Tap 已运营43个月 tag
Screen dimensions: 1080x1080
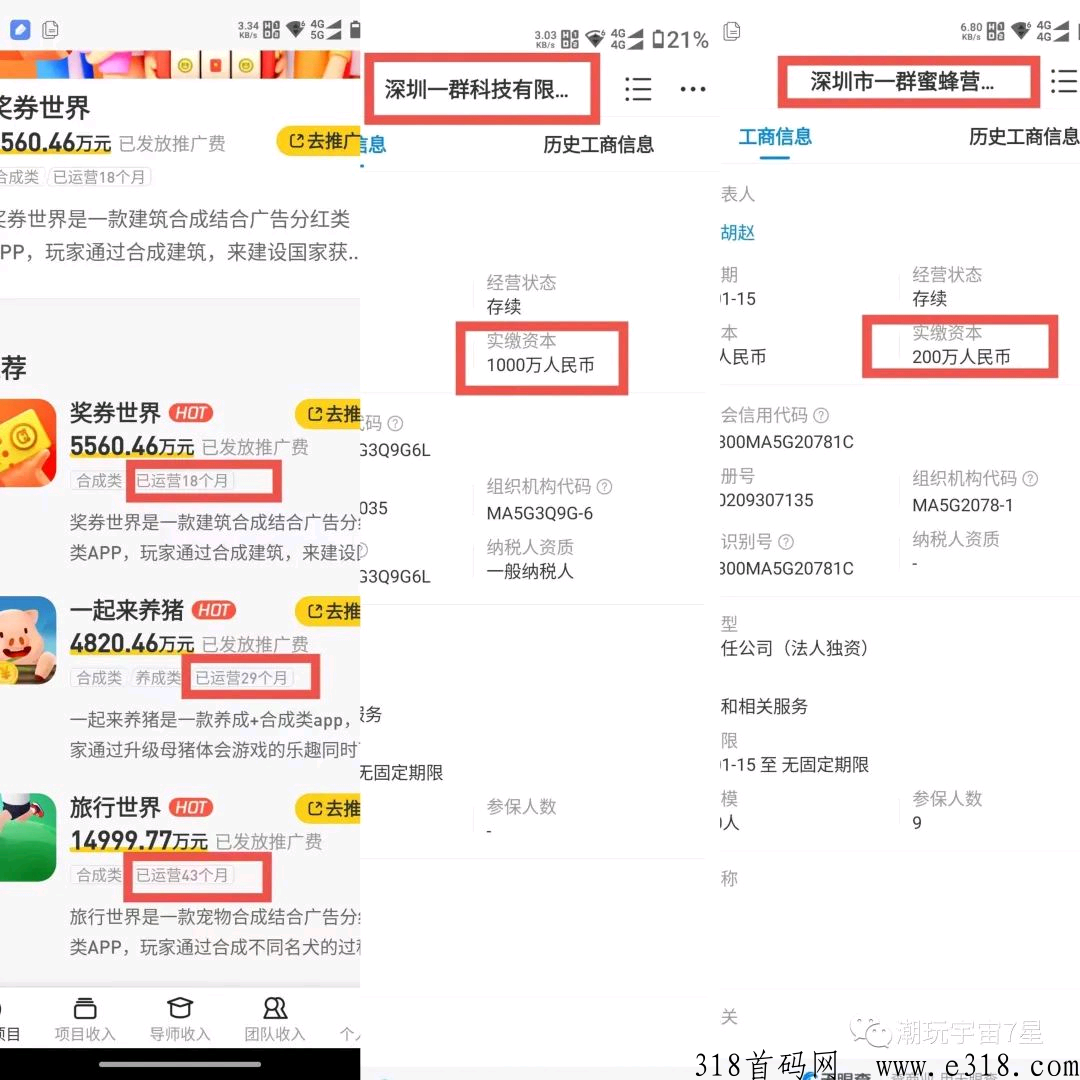(182, 875)
